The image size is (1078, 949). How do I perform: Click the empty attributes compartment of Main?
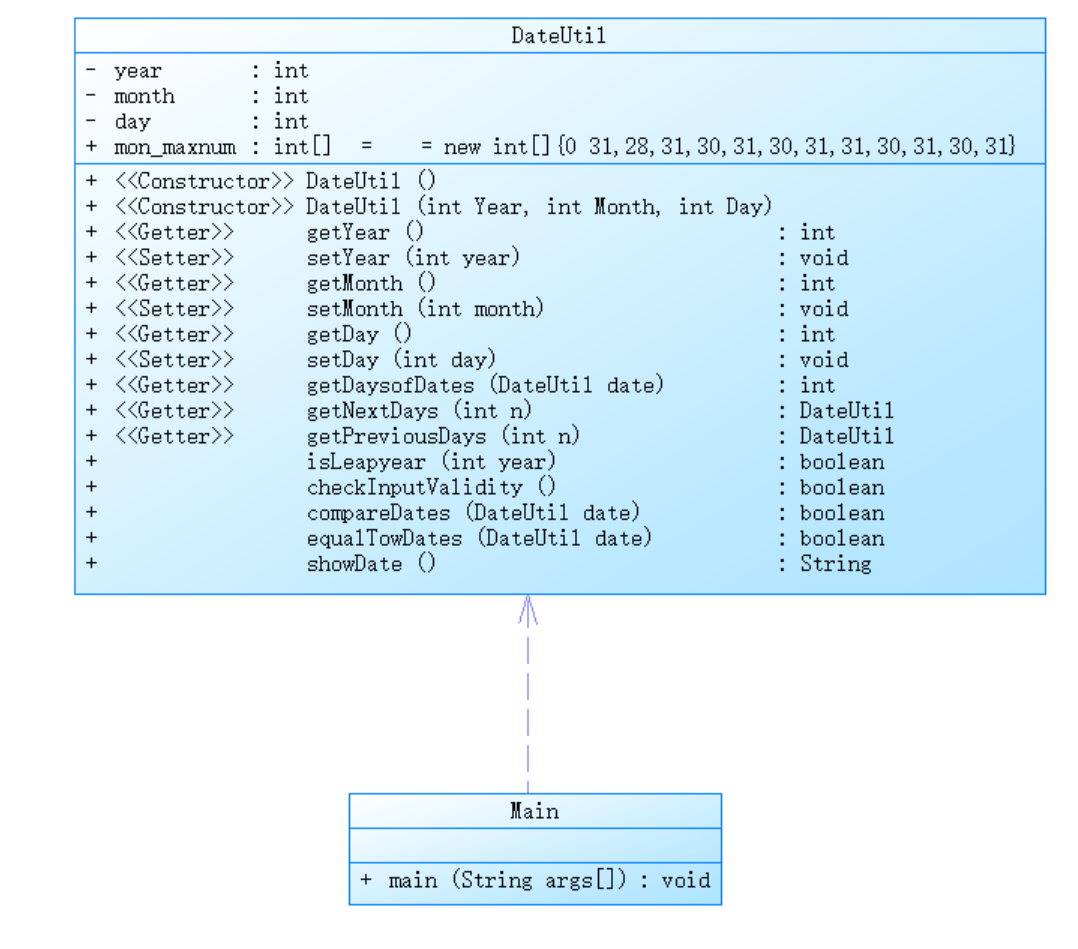535,845
